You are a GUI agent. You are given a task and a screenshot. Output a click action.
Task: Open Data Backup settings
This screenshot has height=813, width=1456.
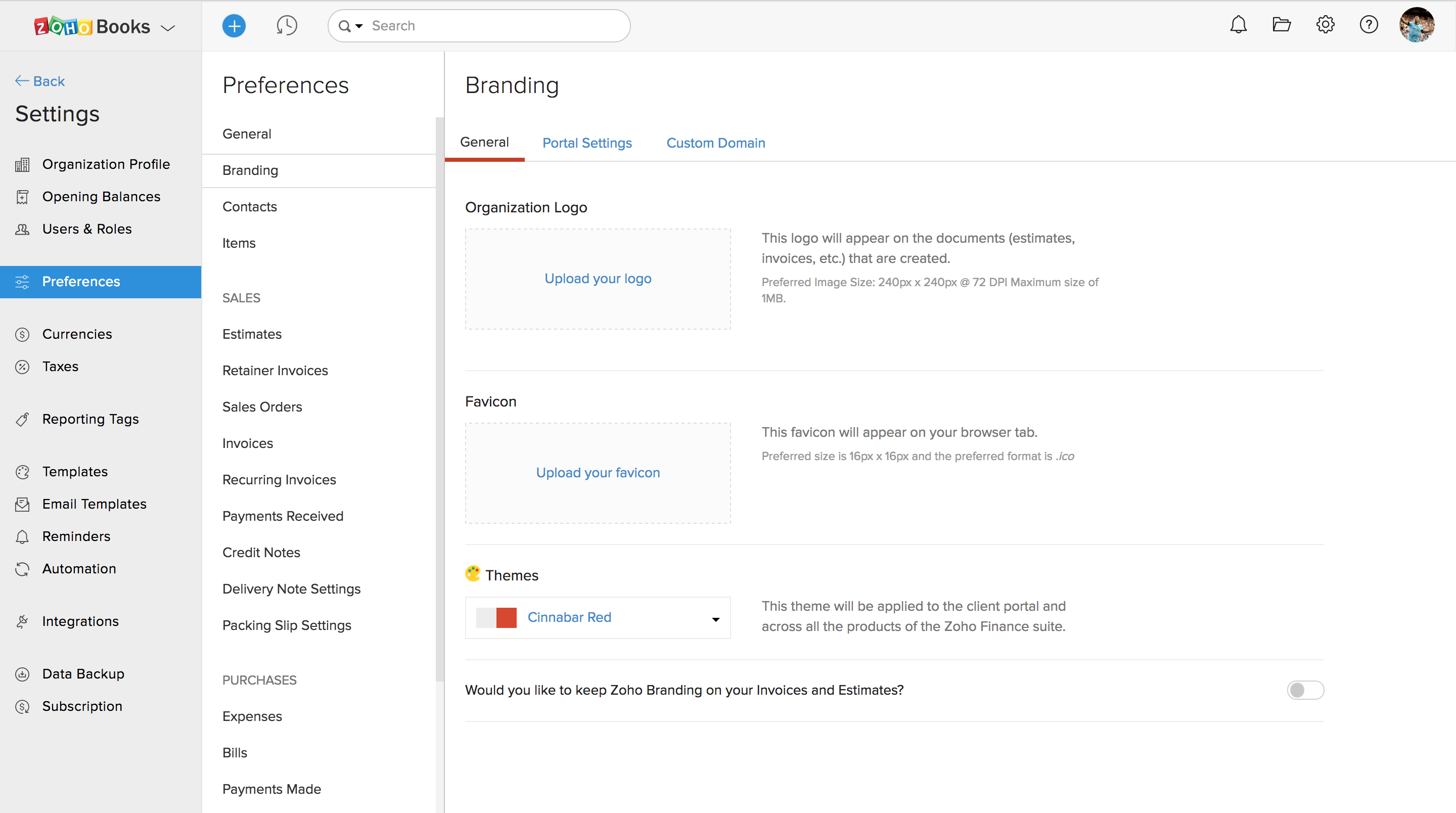83,674
